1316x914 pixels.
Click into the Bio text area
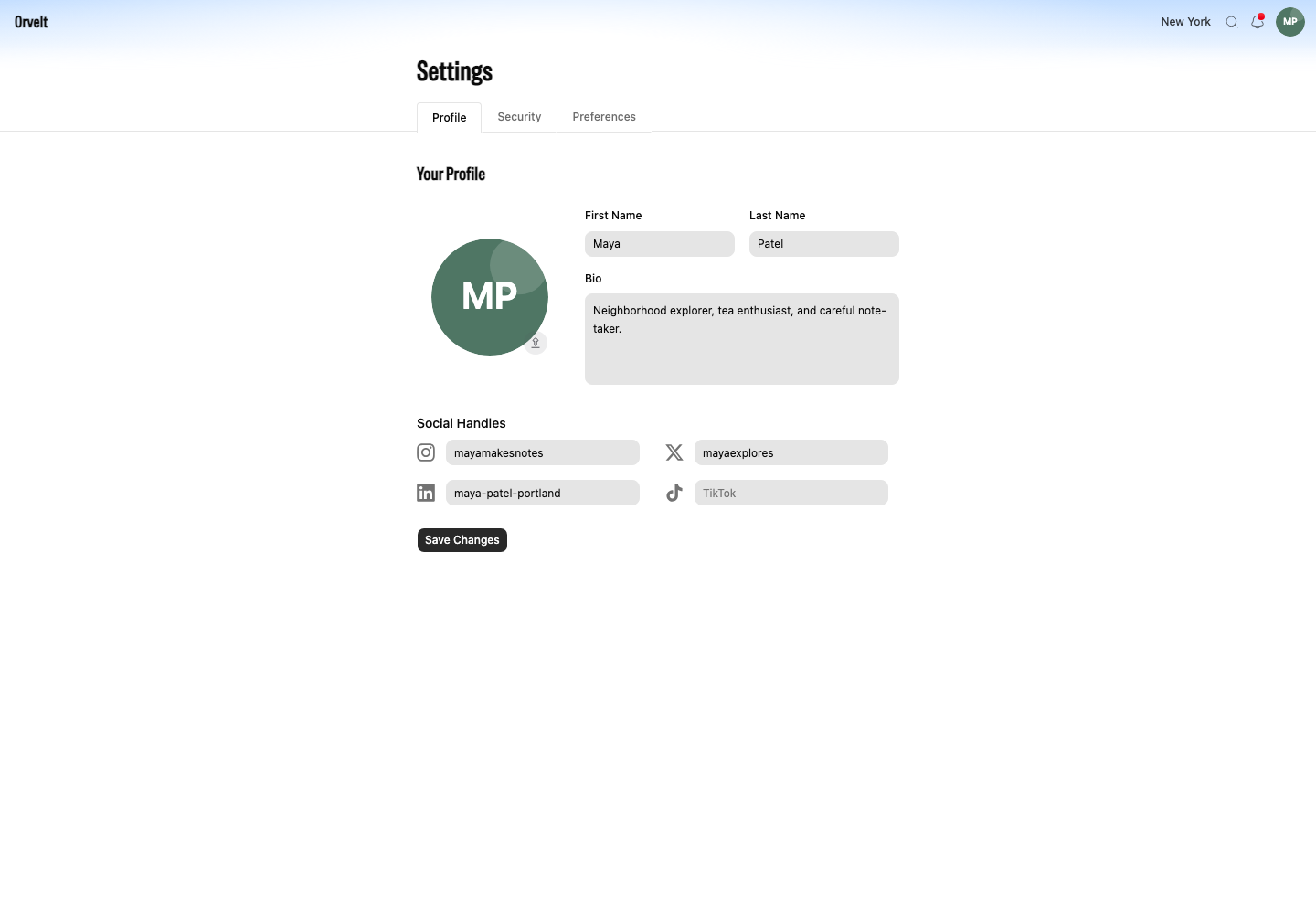742,339
